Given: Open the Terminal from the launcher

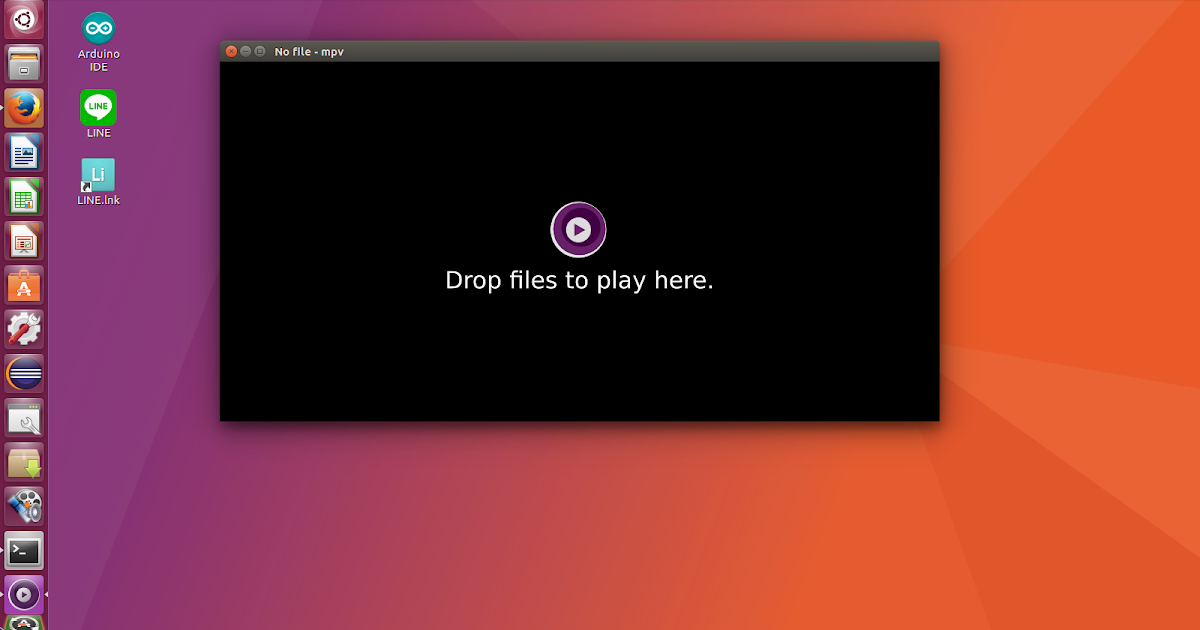Looking at the screenshot, I should coord(24,551).
